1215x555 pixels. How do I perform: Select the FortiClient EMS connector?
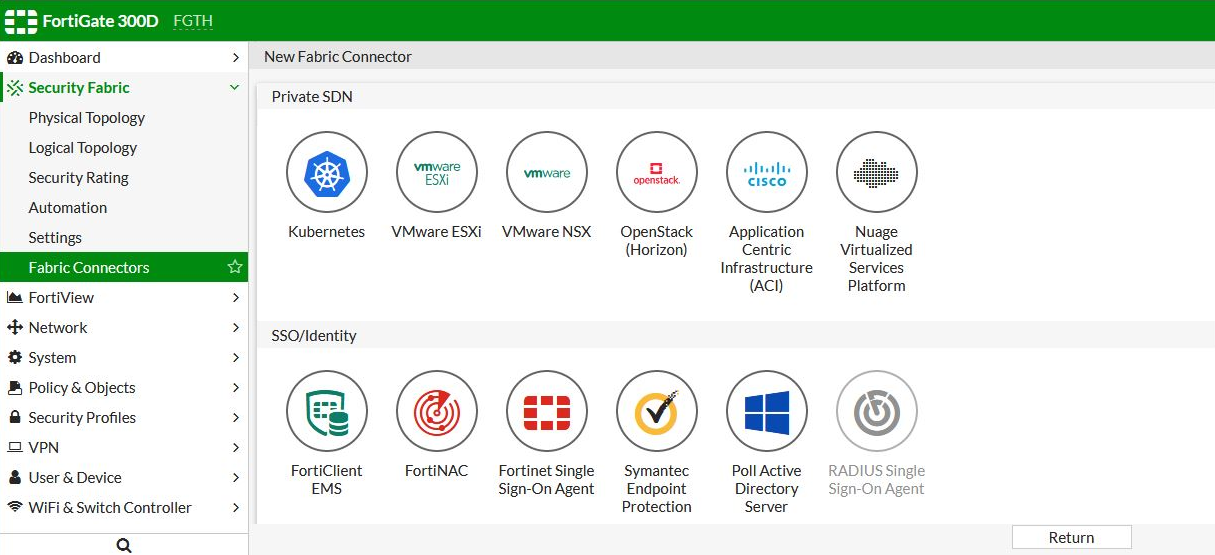(x=327, y=412)
